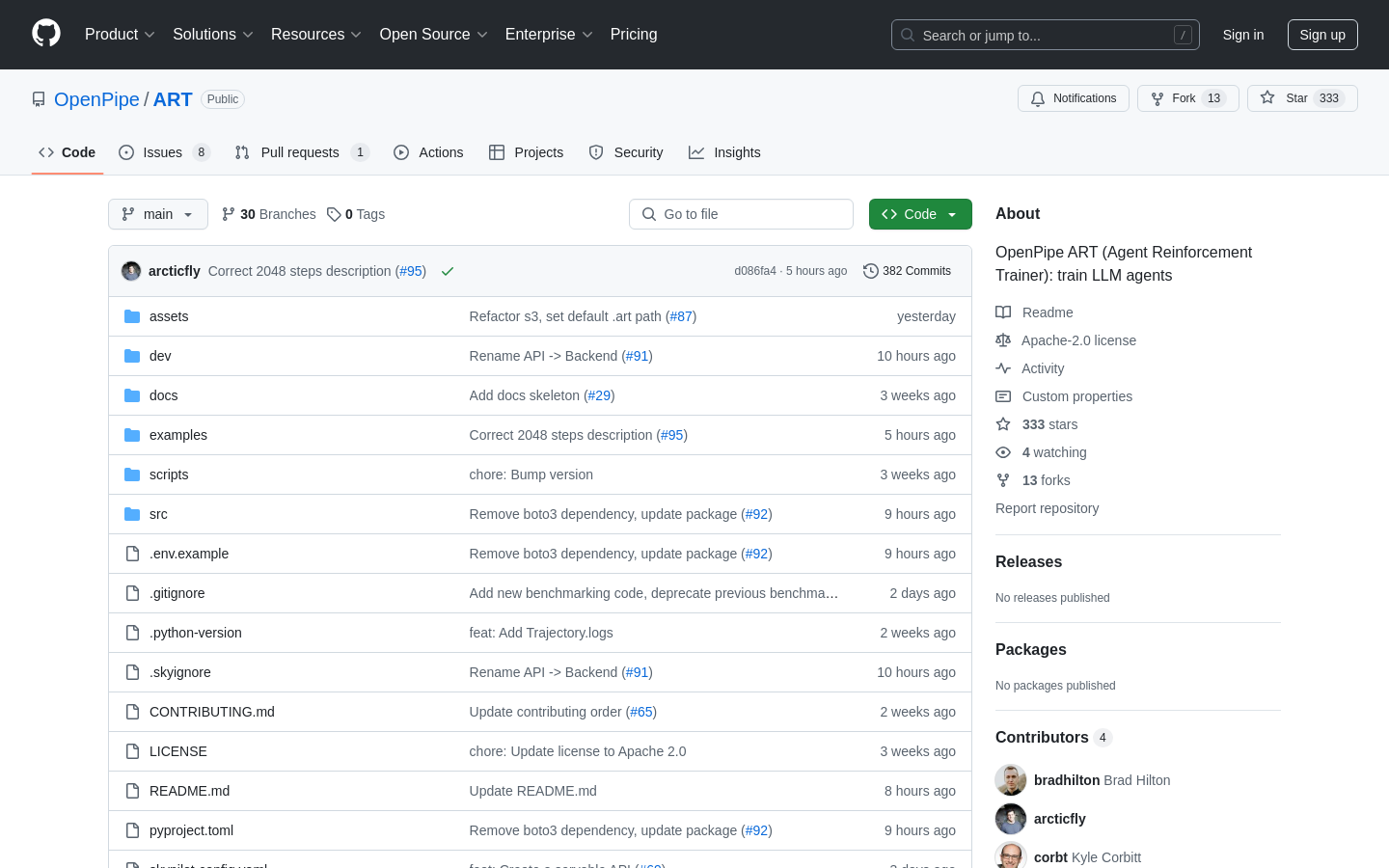
Task: View the 382 Commits history
Action: pos(907,271)
